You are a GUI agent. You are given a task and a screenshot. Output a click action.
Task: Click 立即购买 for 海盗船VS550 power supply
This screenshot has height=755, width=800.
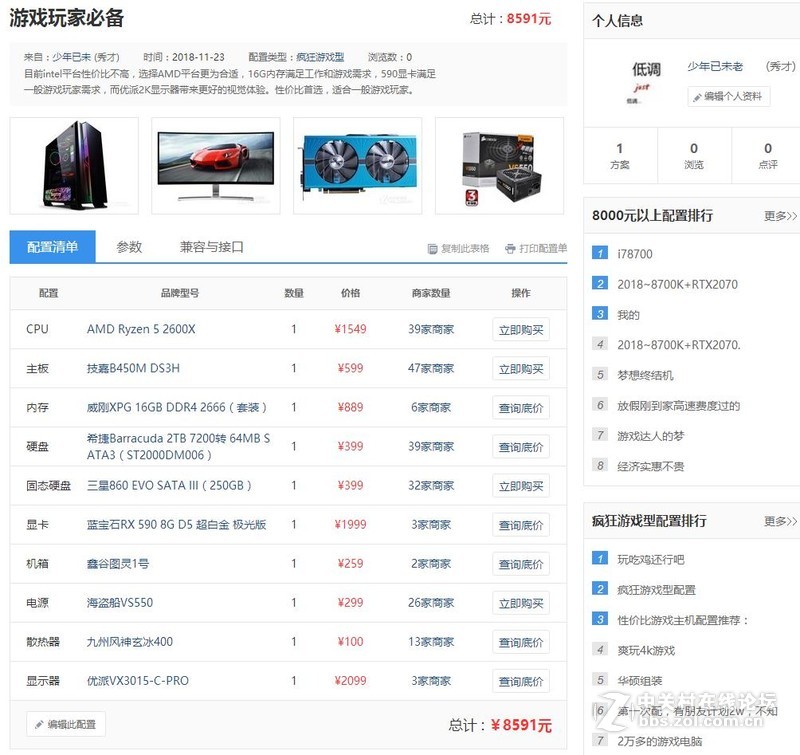[521, 603]
